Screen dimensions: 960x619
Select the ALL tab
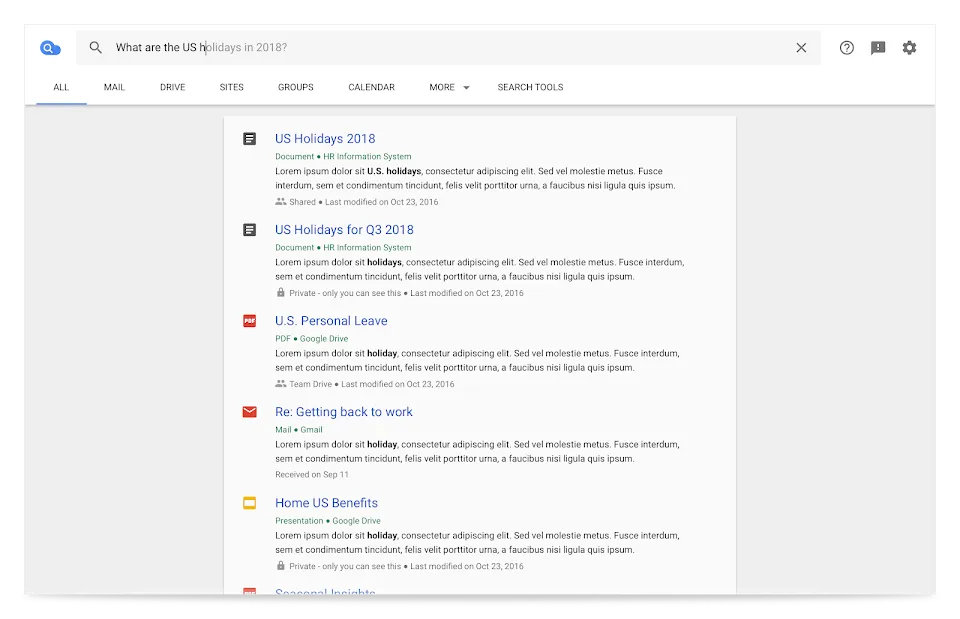pos(61,88)
